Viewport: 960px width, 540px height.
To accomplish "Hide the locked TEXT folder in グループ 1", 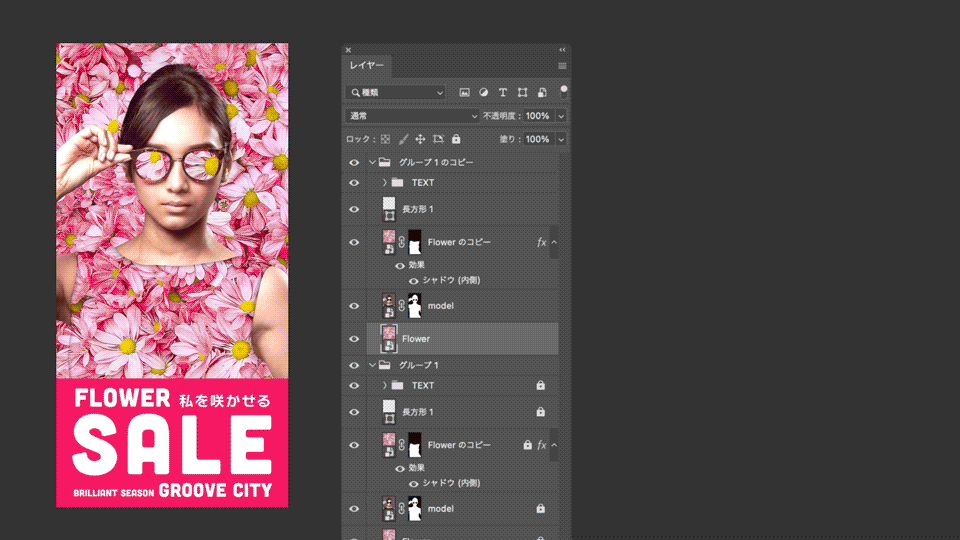I will click(x=354, y=386).
